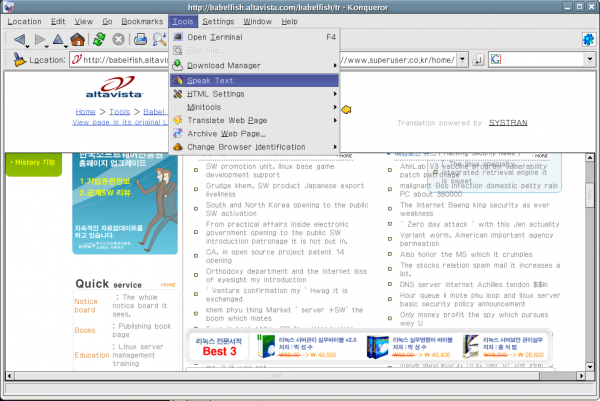Expand the search bar dropdown arrow
600x401 pixels.
(x=590, y=59)
